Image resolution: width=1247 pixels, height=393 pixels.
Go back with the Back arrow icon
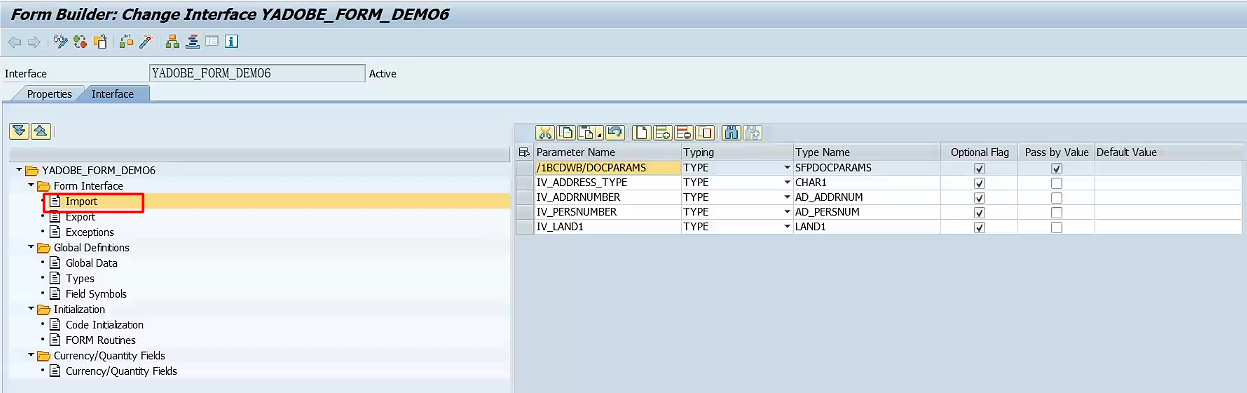pyautogui.click(x=14, y=42)
